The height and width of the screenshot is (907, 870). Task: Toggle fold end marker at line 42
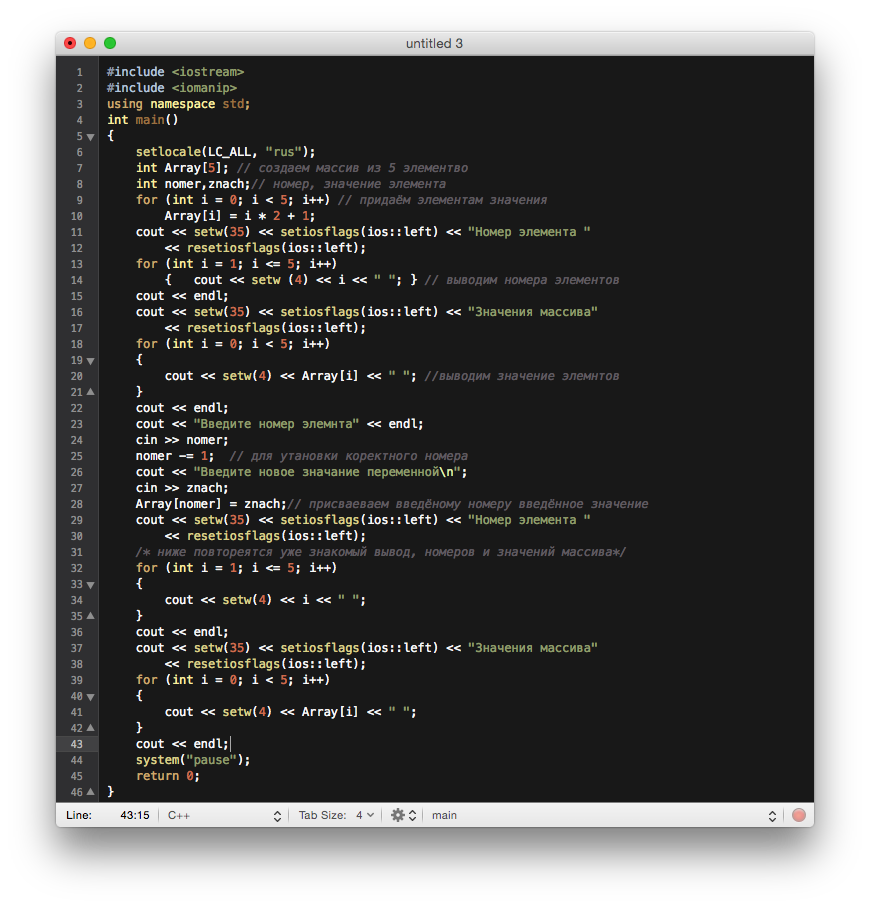click(90, 728)
